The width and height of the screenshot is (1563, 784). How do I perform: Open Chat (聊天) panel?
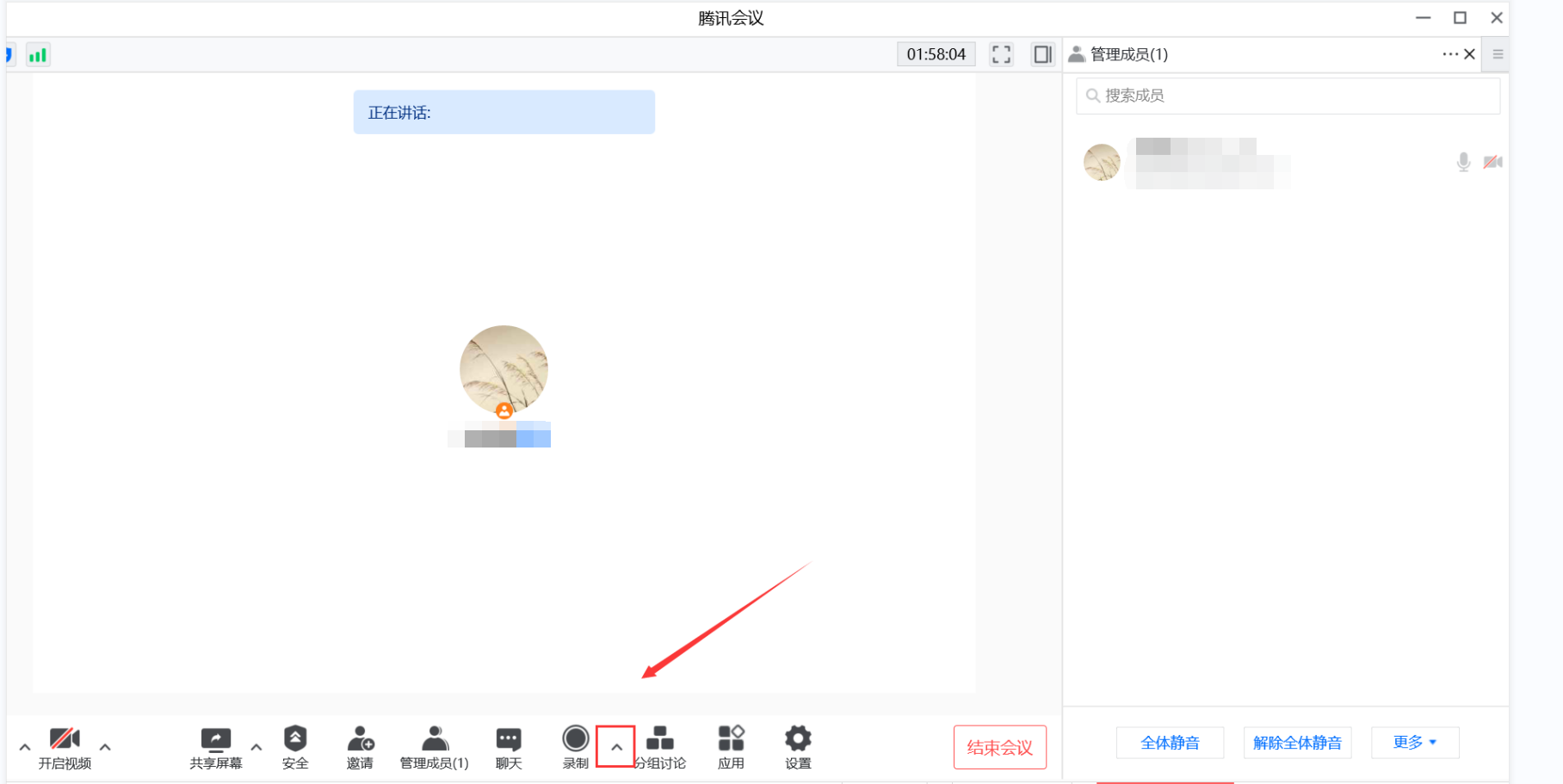(x=509, y=748)
